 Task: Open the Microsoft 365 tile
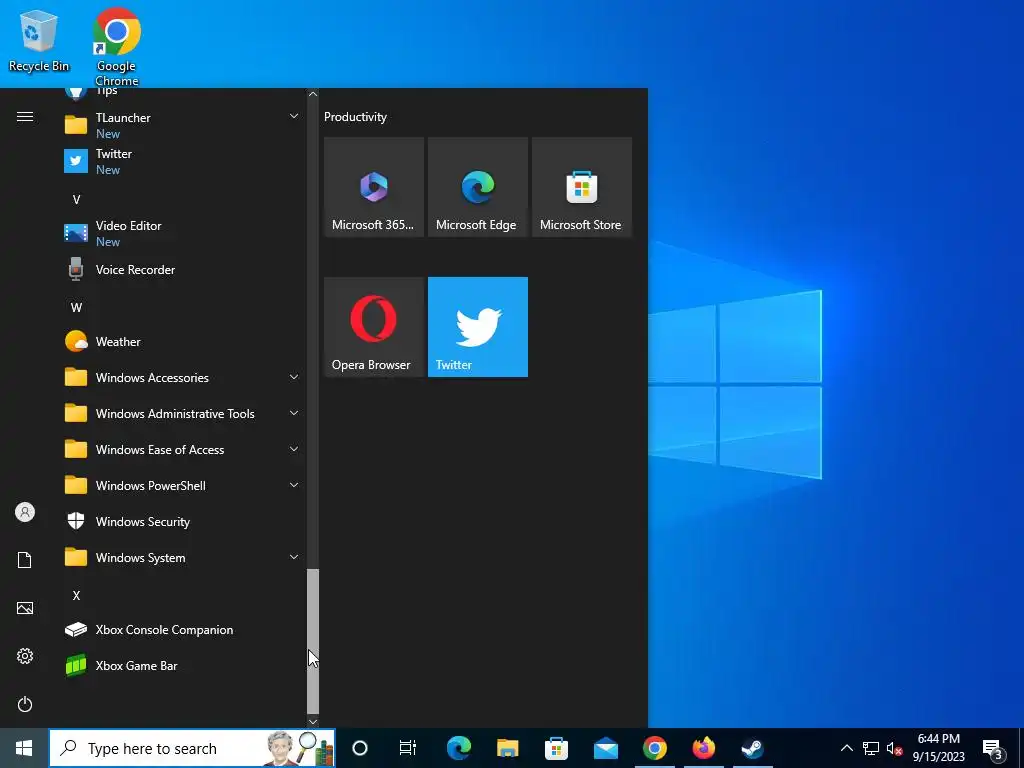374,187
